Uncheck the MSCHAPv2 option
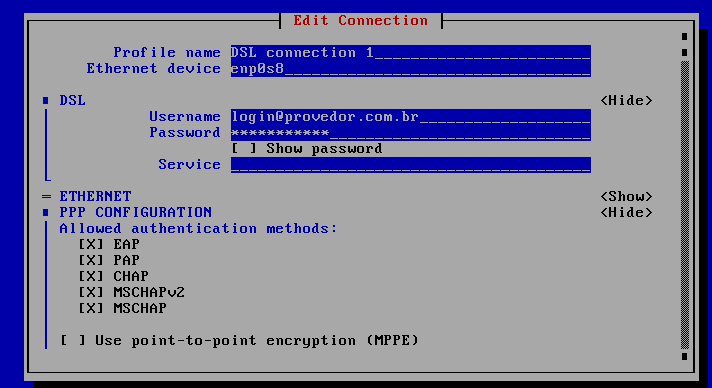This screenshot has width=712, height=388. (x=91, y=292)
